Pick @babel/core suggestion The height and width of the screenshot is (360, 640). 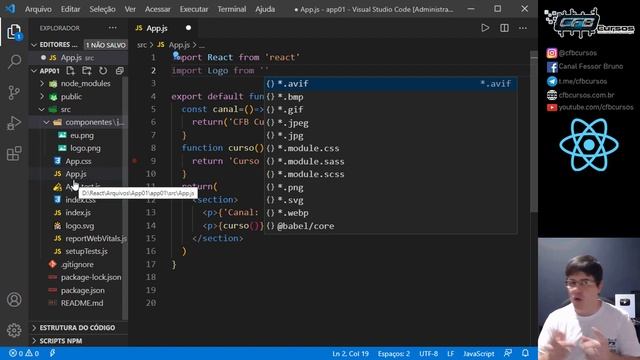pyautogui.click(x=391, y=226)
